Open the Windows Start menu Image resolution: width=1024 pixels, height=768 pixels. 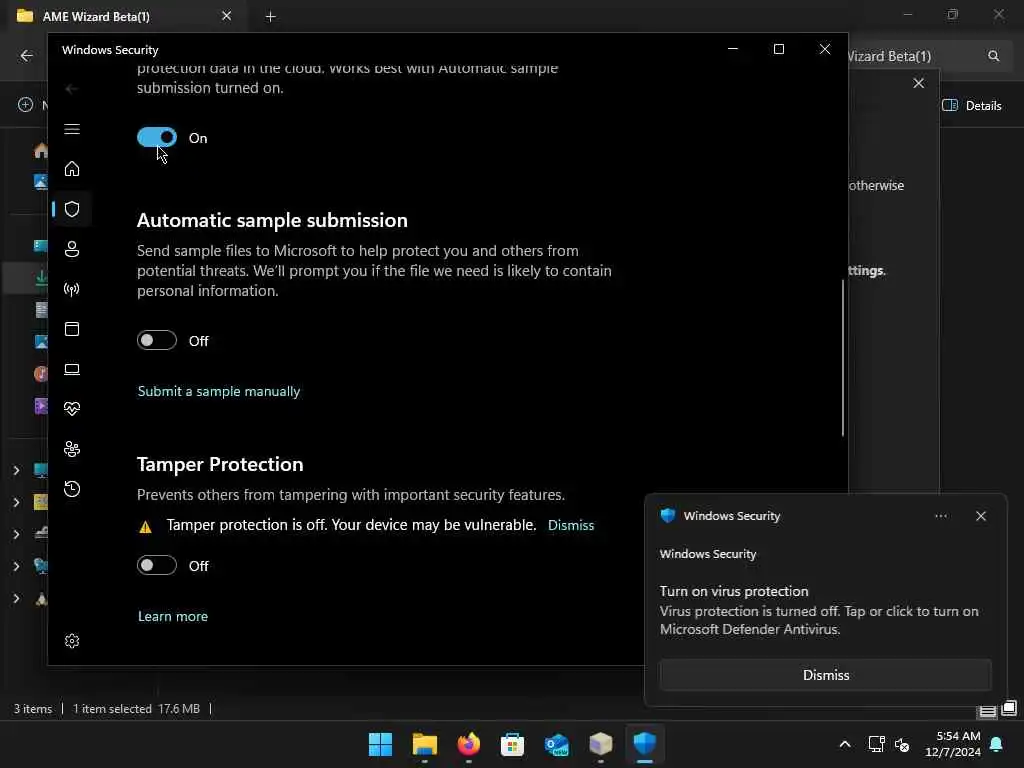point(380,744)
